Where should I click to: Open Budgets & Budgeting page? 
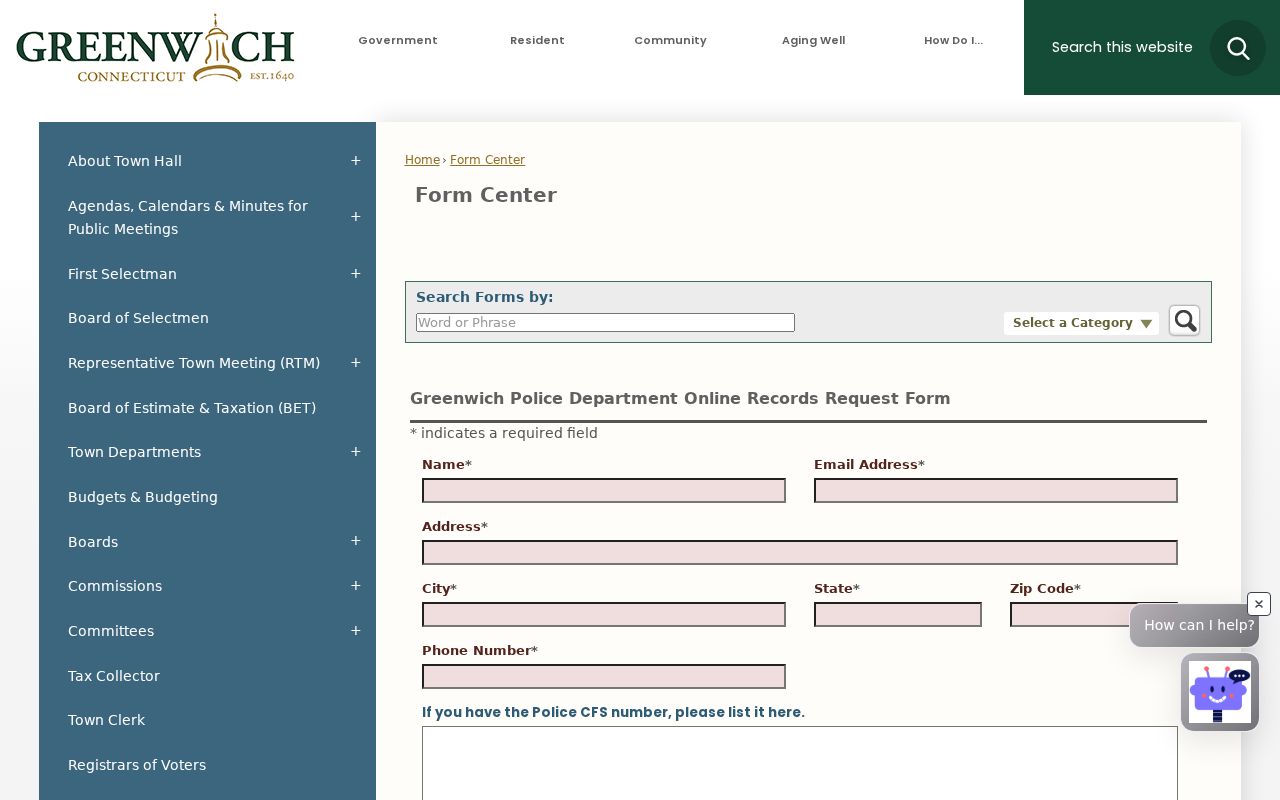click(x=143, y=497)
